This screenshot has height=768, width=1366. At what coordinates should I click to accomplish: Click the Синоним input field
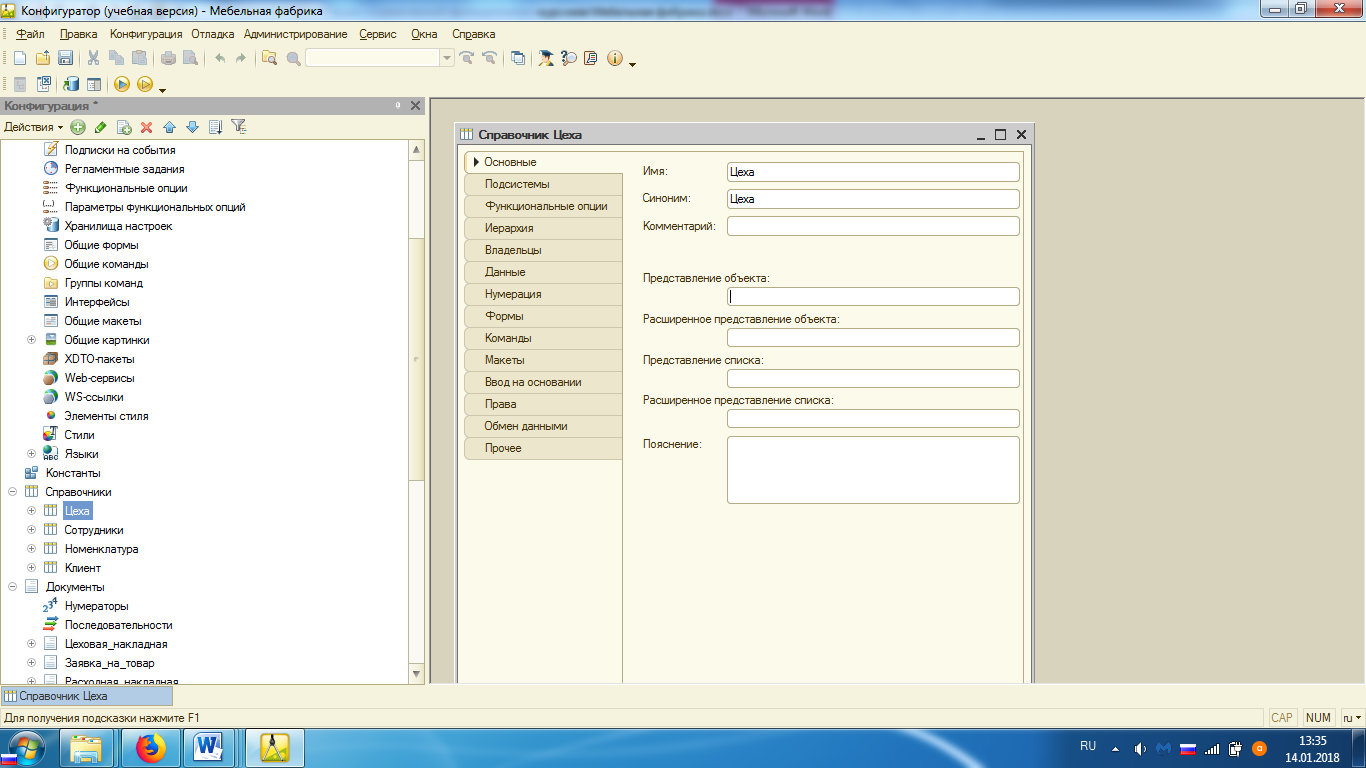873,199
